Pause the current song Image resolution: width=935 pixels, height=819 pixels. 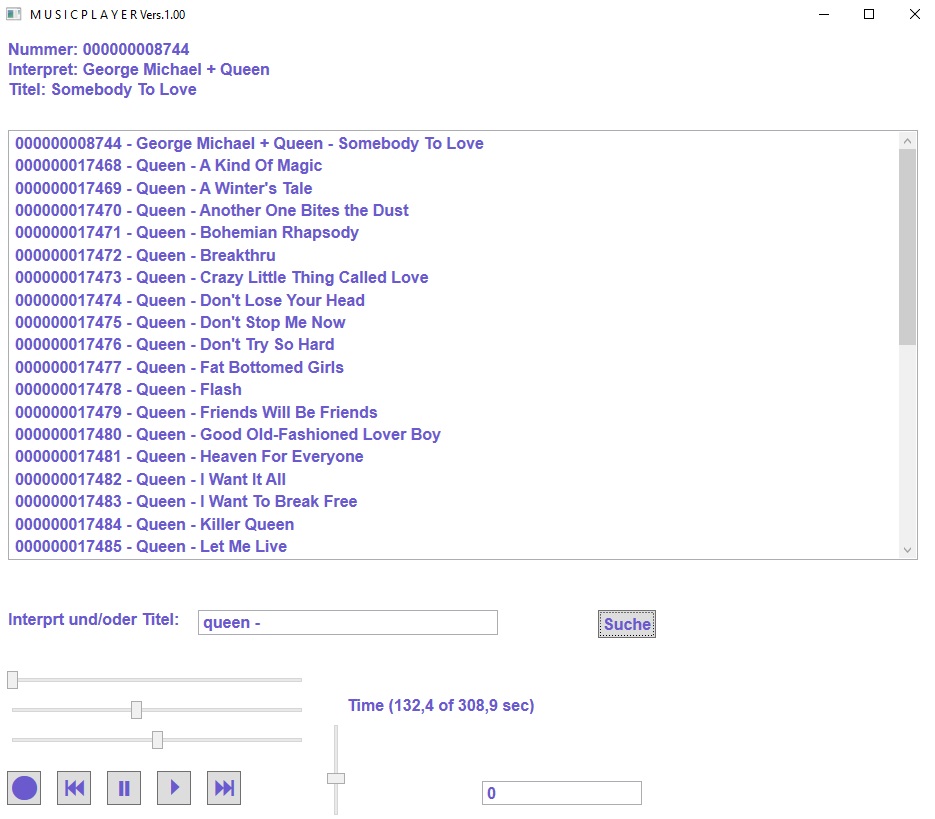tap(124, 788)
